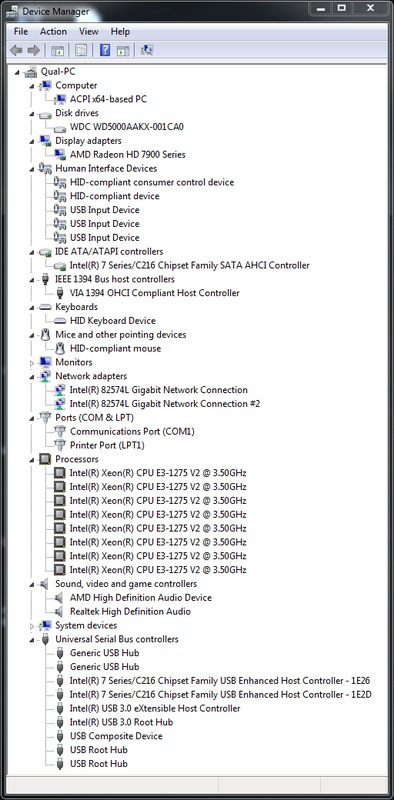Click the HID-compliant mouse icon

pyautogui.click(x=60, y=348)
